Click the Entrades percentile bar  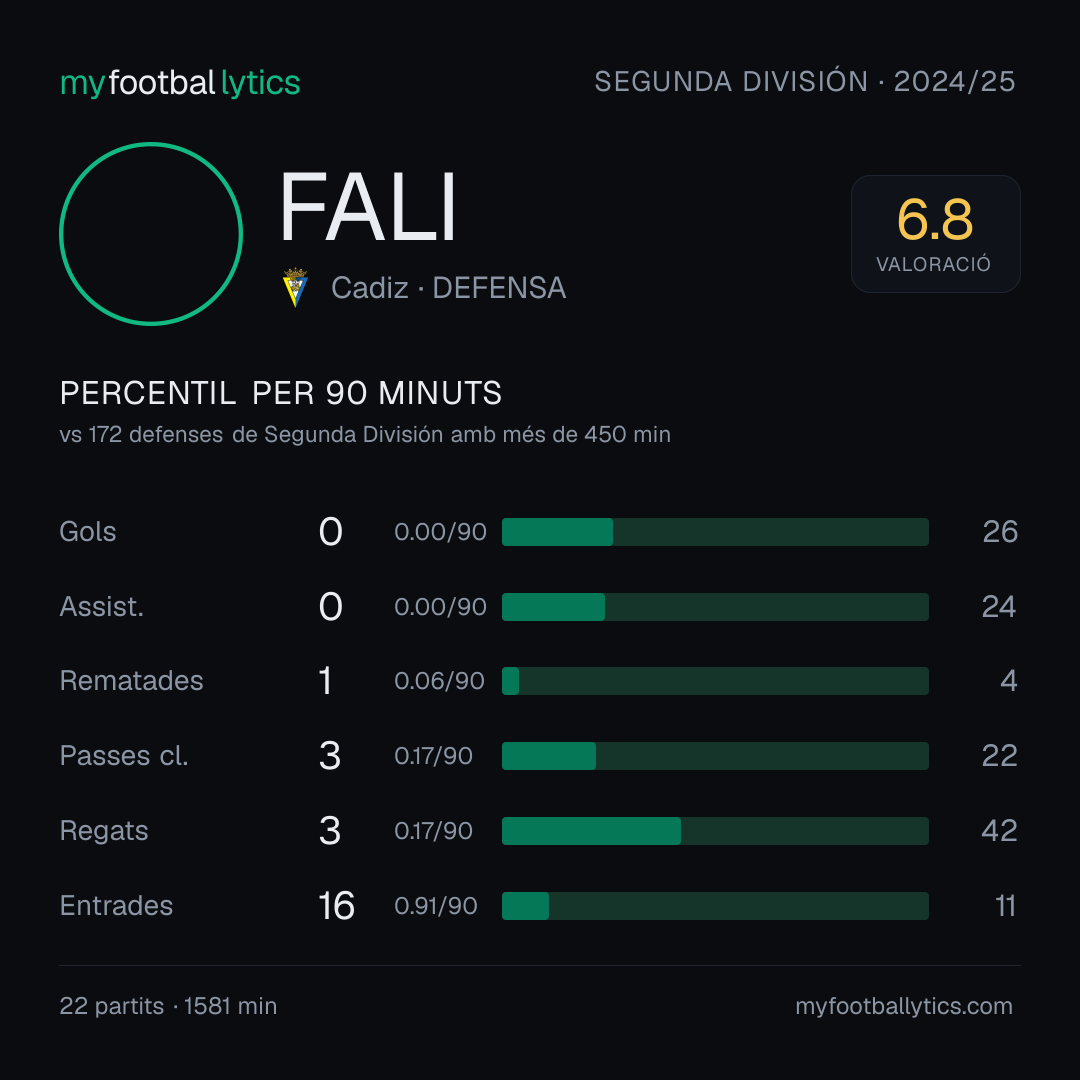click(715, 906)
